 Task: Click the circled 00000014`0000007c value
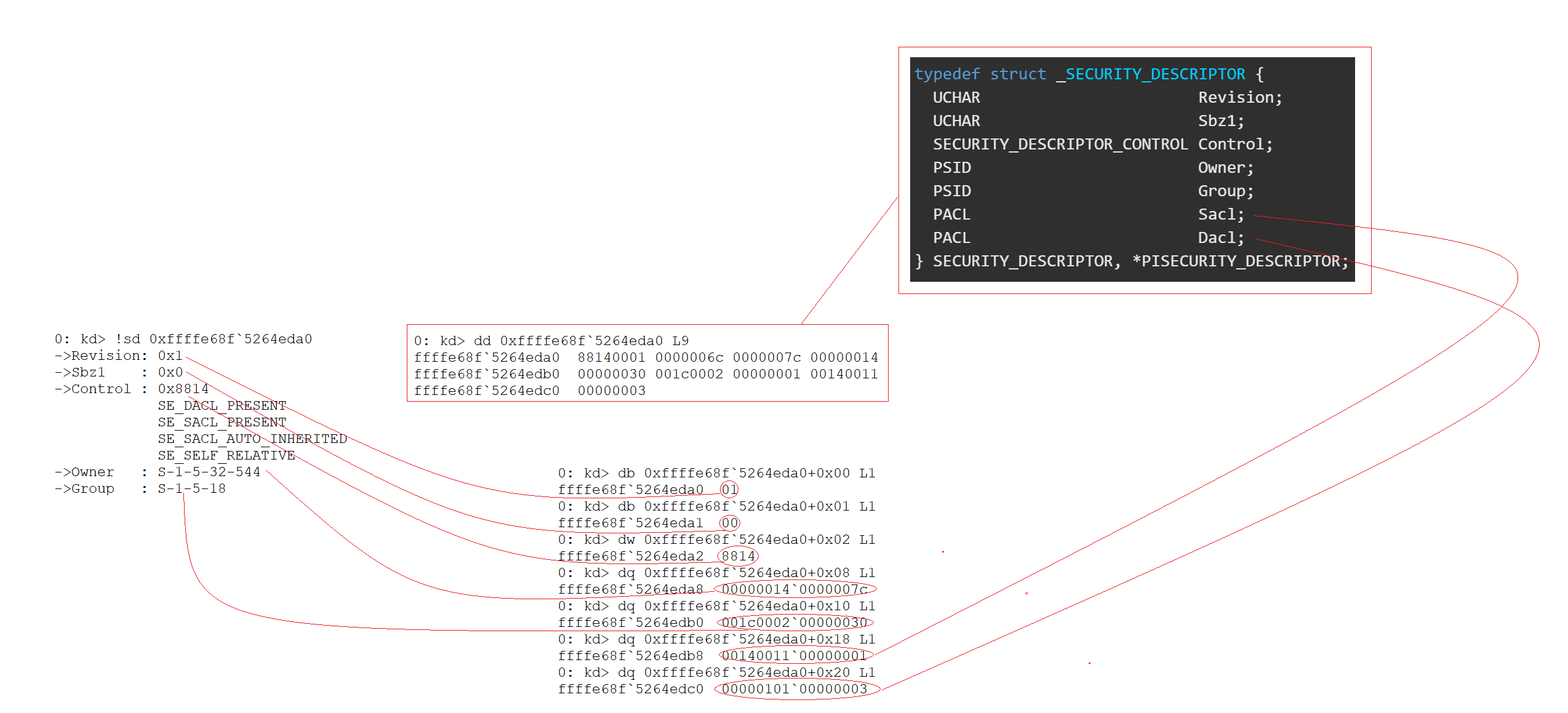pyautogui.click(x=794, y=589)
